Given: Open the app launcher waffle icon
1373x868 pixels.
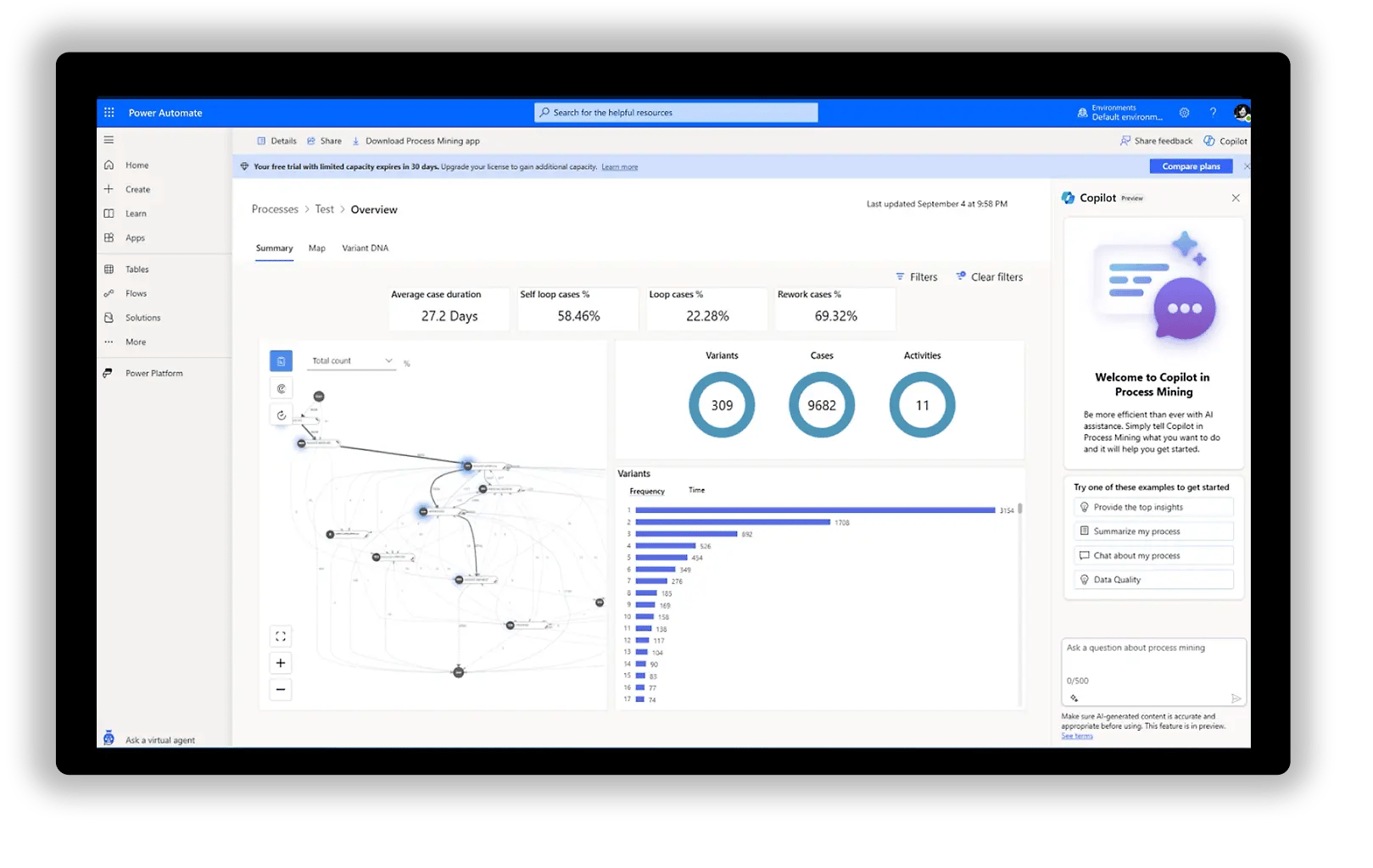Looking at the screenshot, I should click(109, 113).
